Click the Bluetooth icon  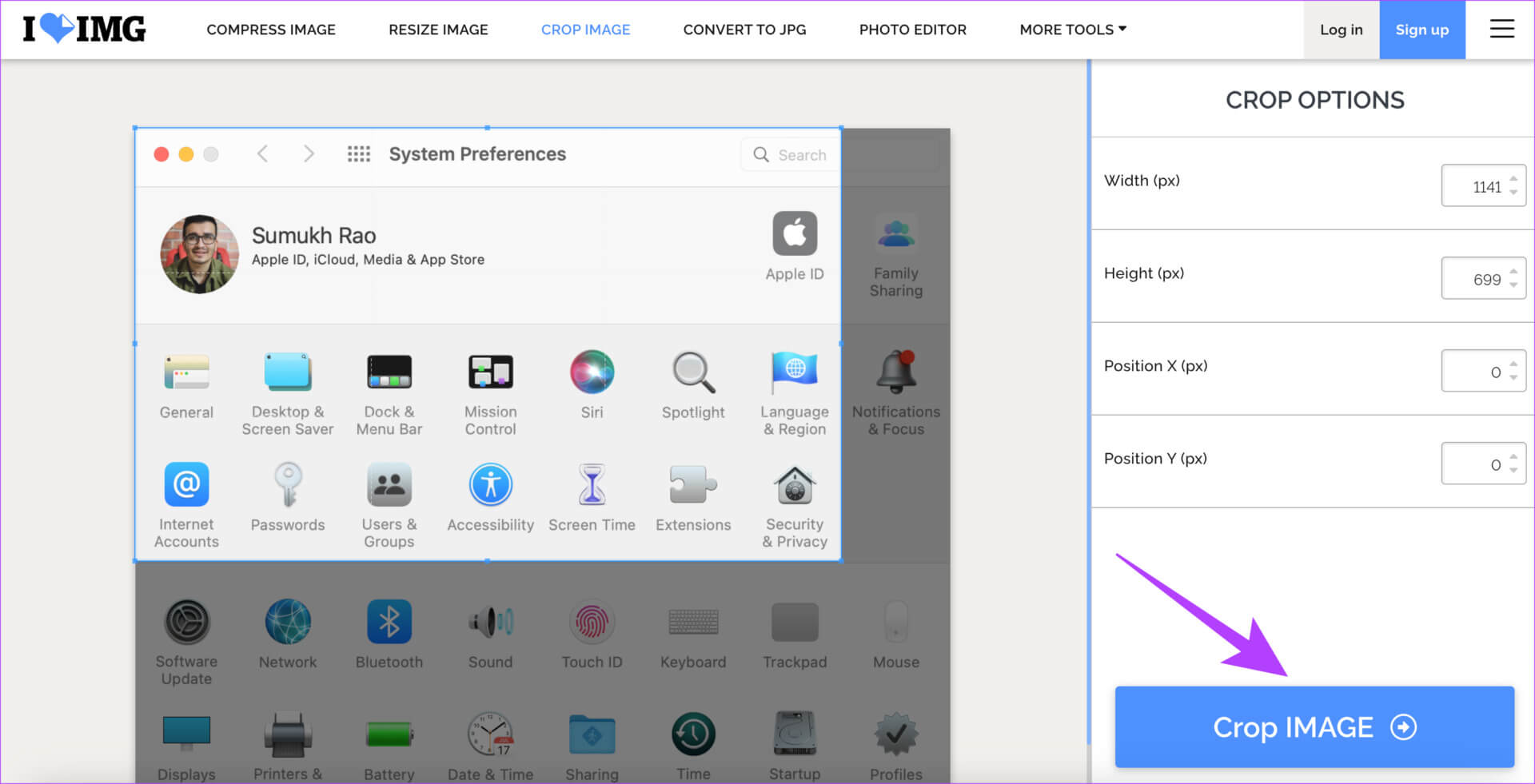point(389,622)
